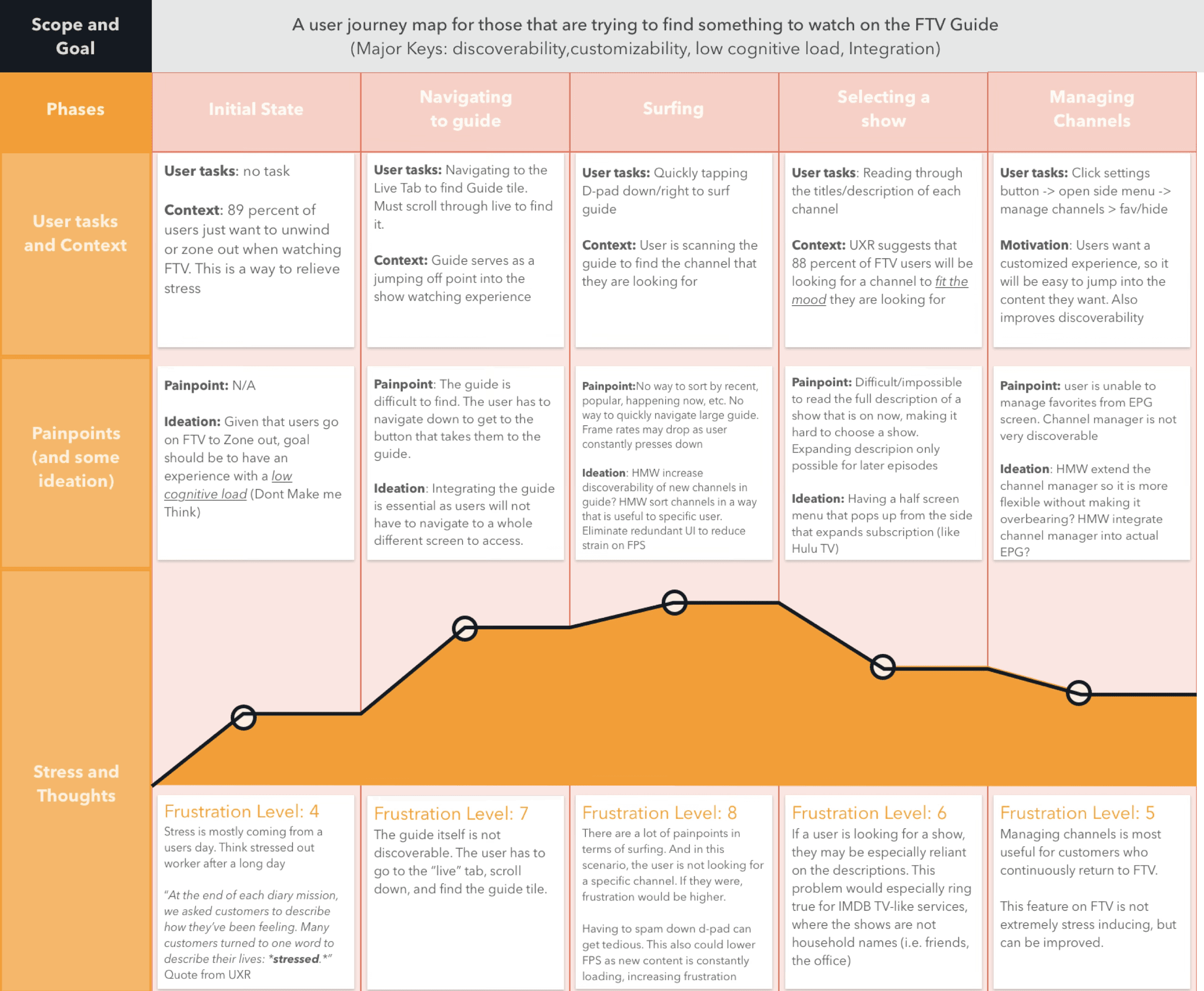
Task: Select the Initial State phase header
Action: point(256,109)
